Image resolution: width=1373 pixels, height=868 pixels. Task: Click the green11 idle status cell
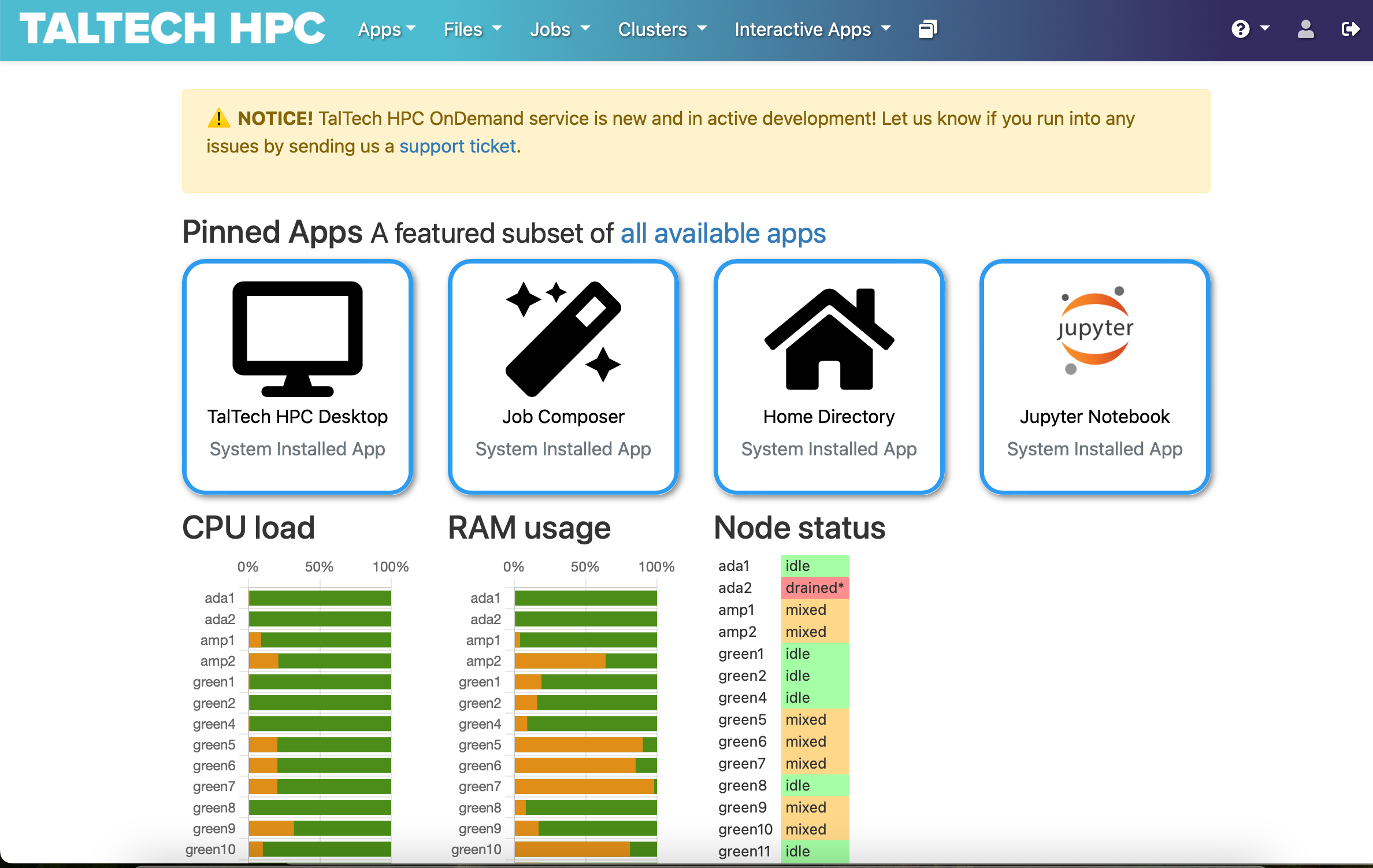point(815,851)
